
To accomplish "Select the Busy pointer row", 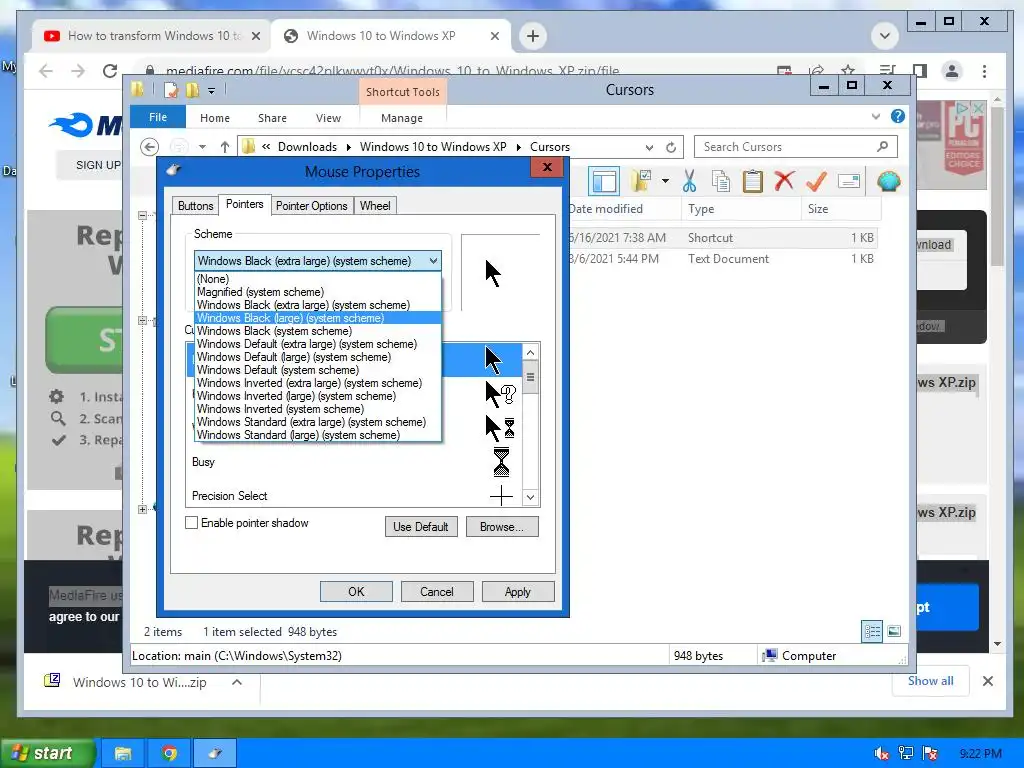I will click(x=355, y=462).
